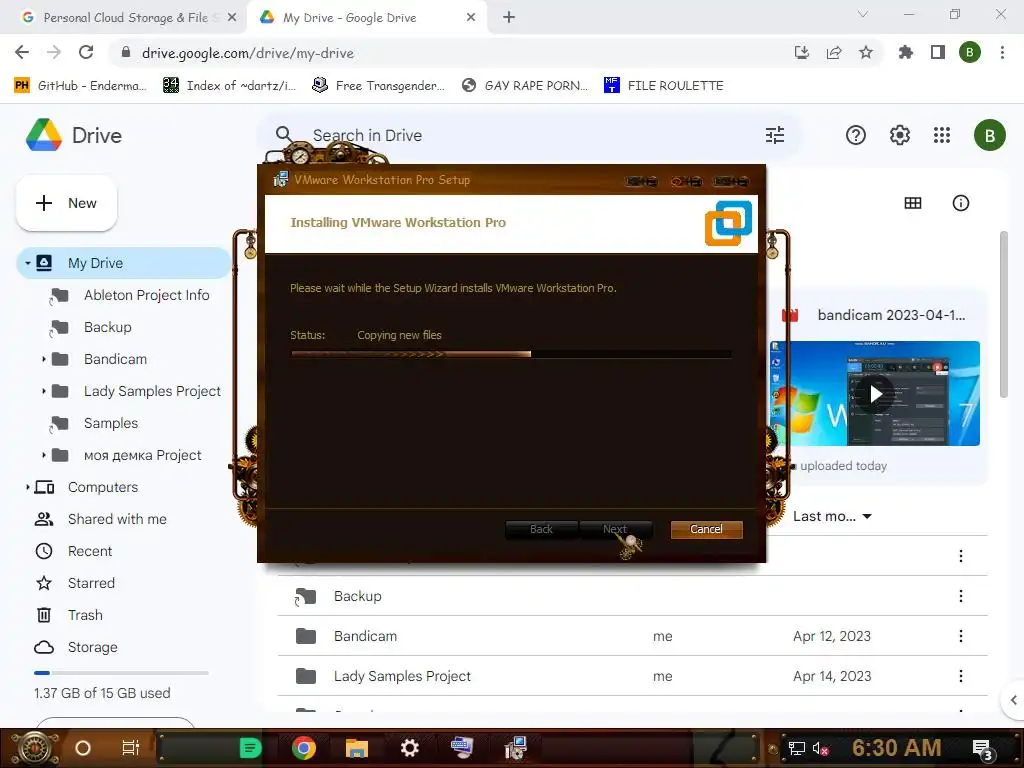Open Chrome profile B in toolbar
Screen dimensions: 1024x768
tap(970, 52)
